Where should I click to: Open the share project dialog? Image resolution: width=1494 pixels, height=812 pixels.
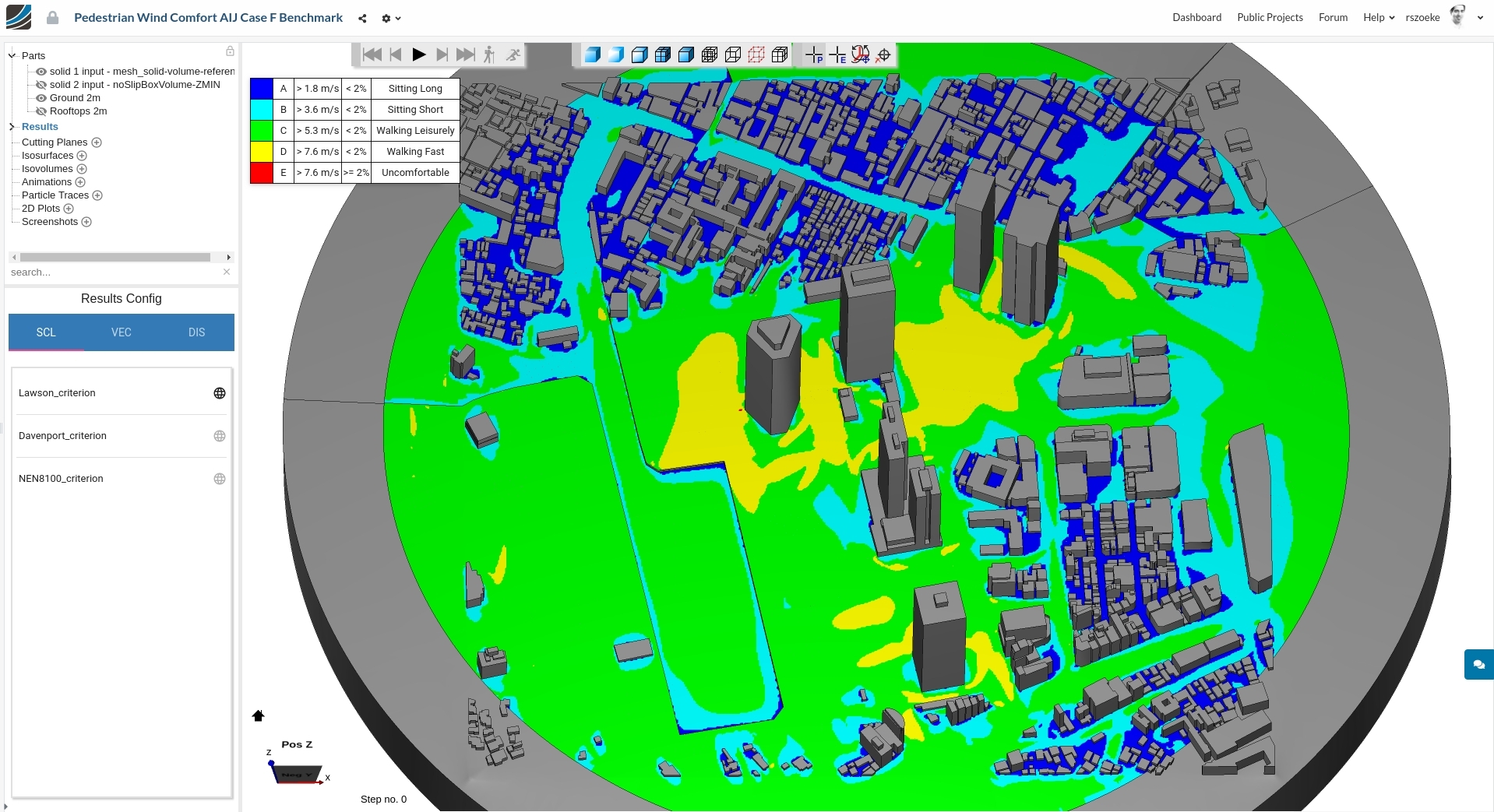pyautogui.click(x=362, y=18)
